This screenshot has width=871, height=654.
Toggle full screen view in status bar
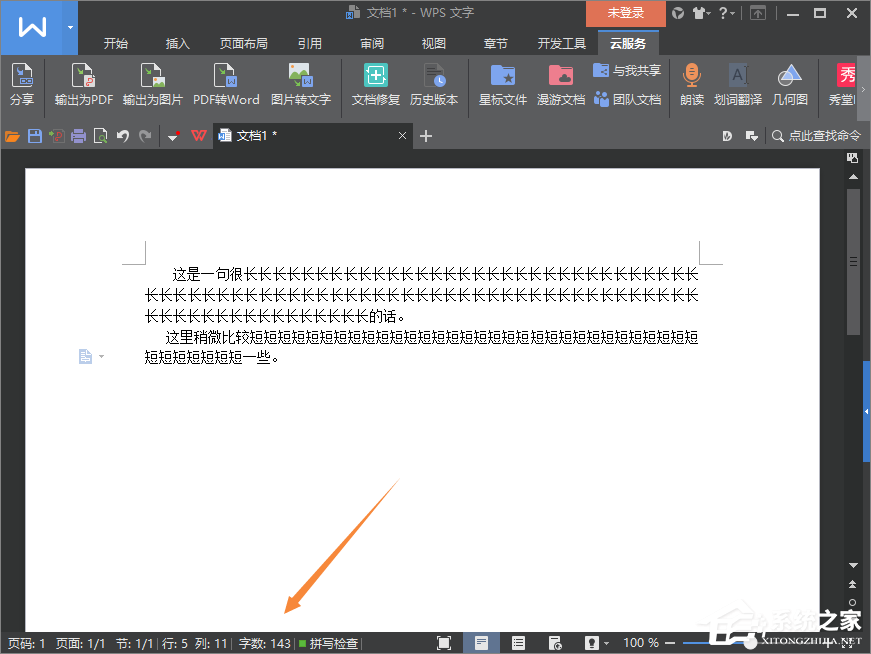(x=444, y=643)
